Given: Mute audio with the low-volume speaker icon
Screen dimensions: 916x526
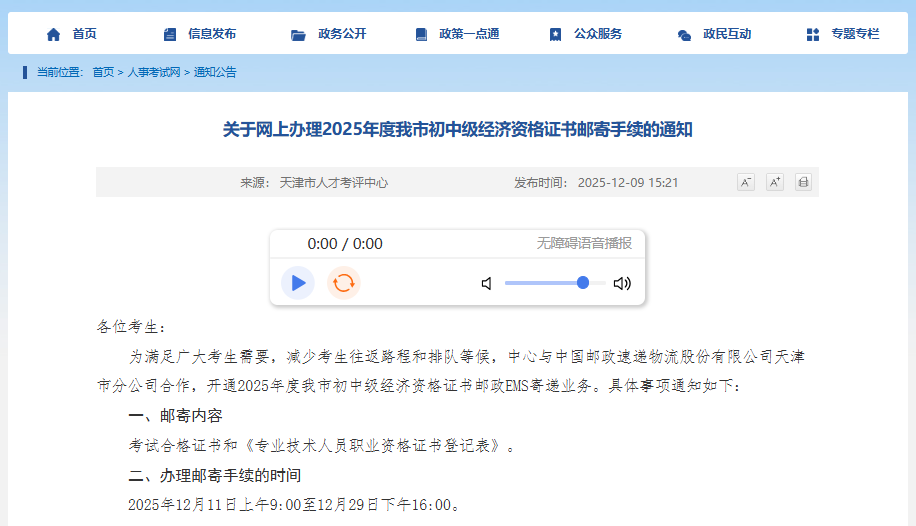Looking at the screenshot, I should (487, 283).
